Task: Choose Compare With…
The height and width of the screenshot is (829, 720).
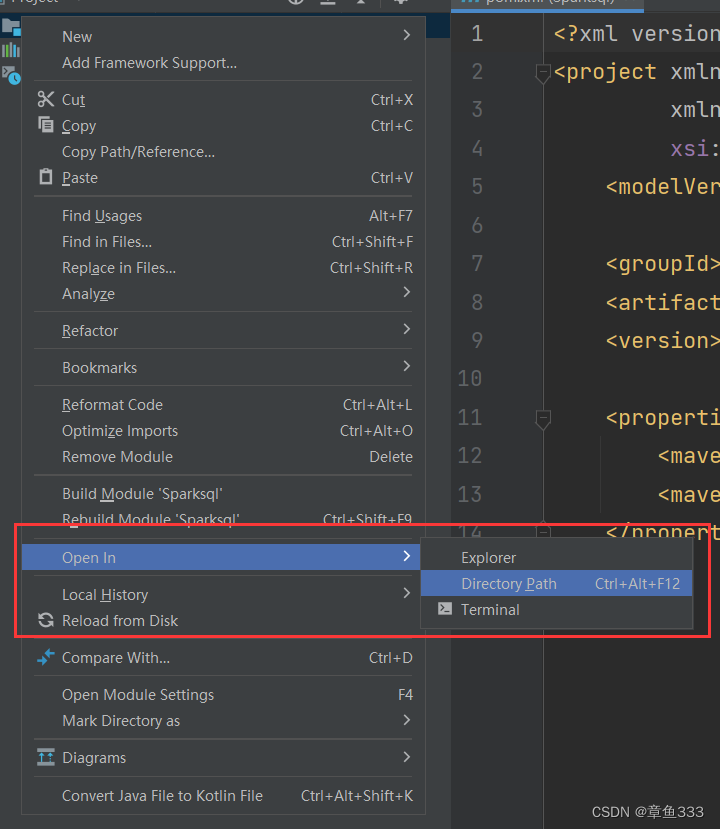Action: 223,657
